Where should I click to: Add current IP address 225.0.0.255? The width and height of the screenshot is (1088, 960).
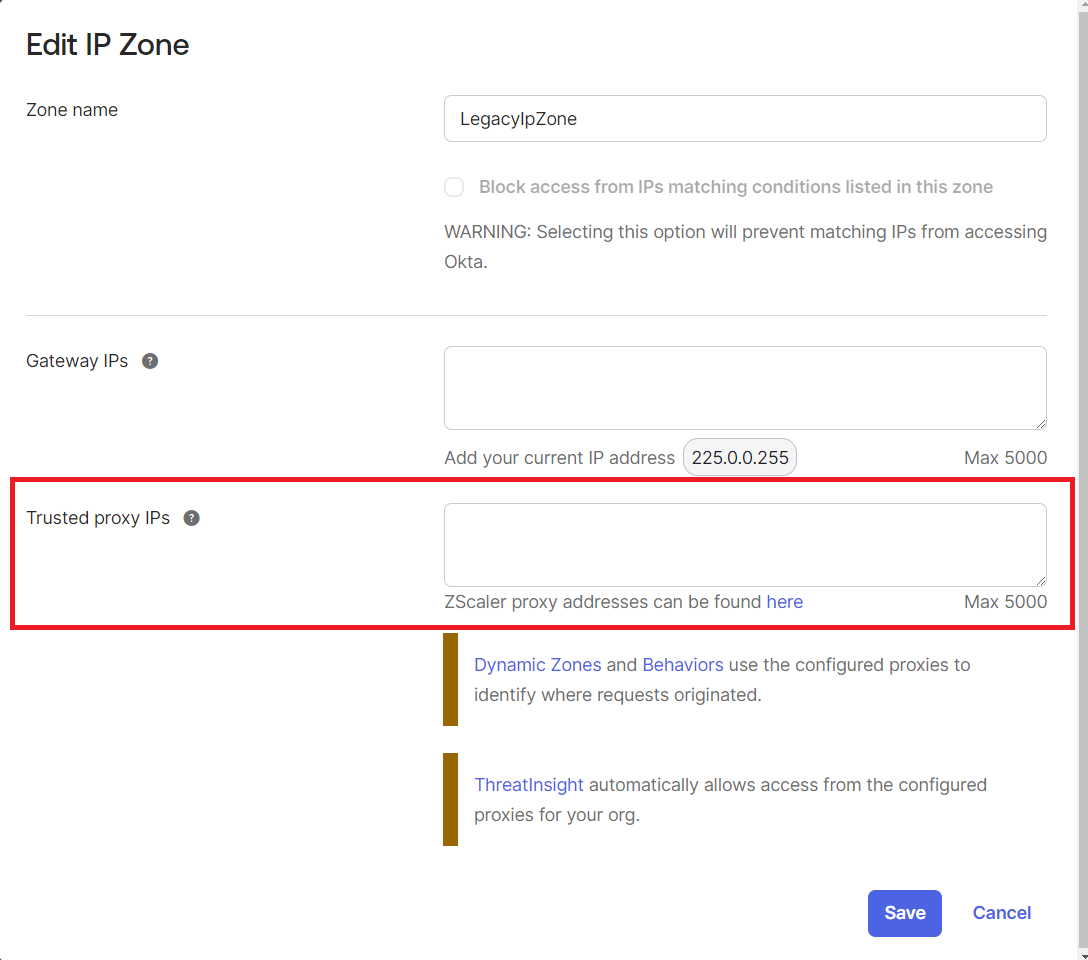tap(740, 458)
